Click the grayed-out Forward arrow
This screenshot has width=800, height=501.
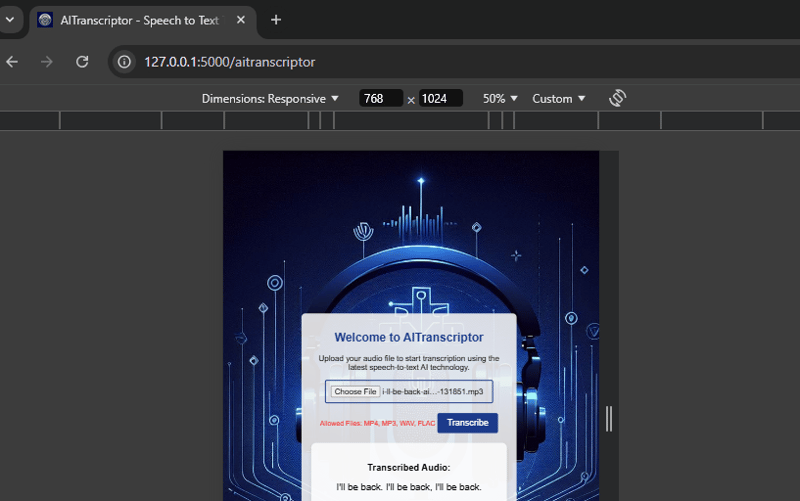[47, 62]
